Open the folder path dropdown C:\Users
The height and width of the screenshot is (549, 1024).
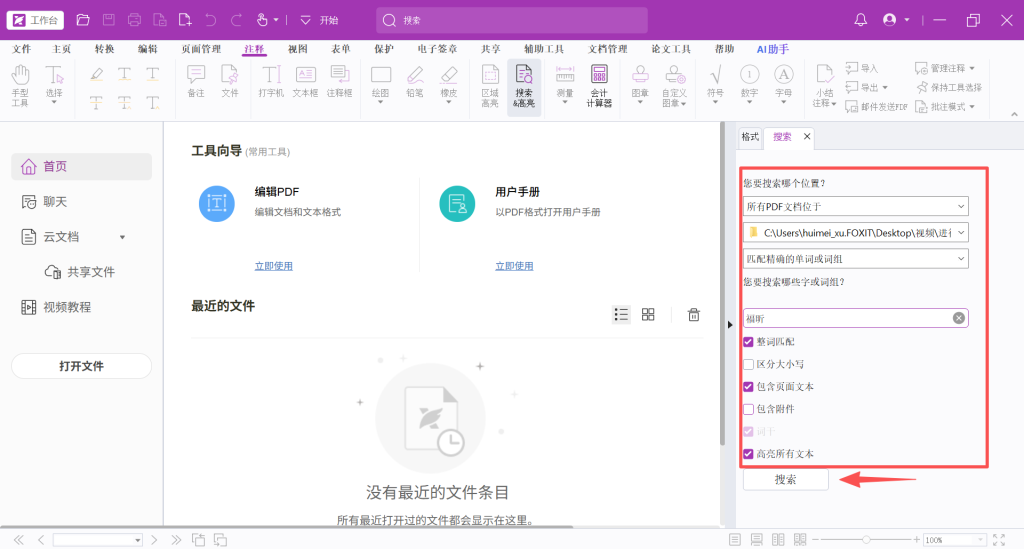click(x=856, y=232)
